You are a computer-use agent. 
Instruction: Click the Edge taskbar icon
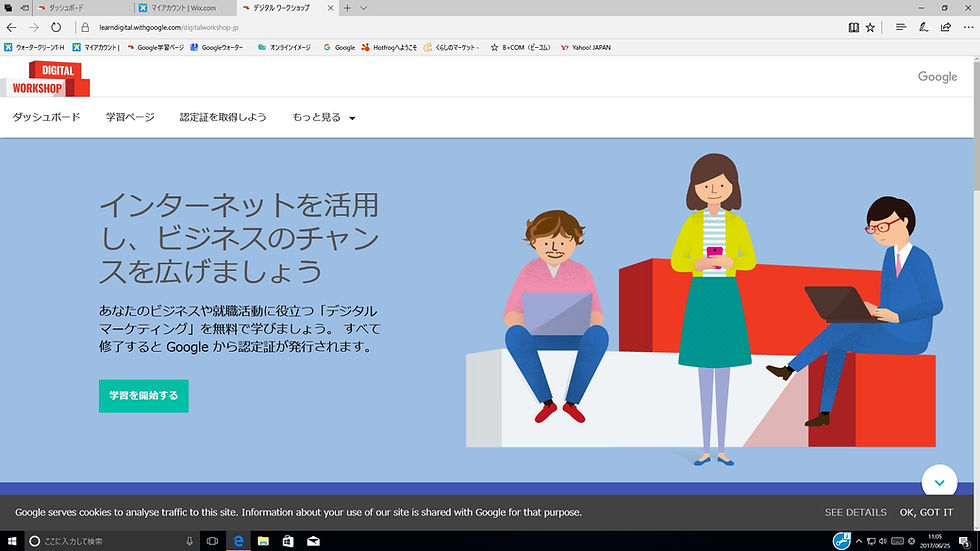click(238, 541)
